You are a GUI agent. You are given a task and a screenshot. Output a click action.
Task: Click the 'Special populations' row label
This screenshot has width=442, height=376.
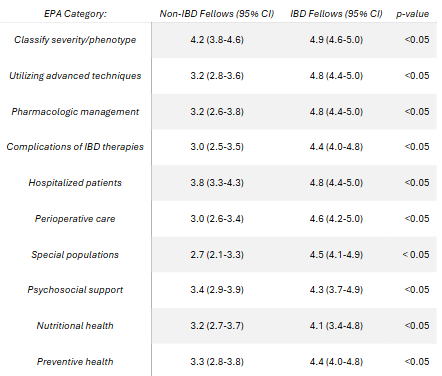(75, 255)
